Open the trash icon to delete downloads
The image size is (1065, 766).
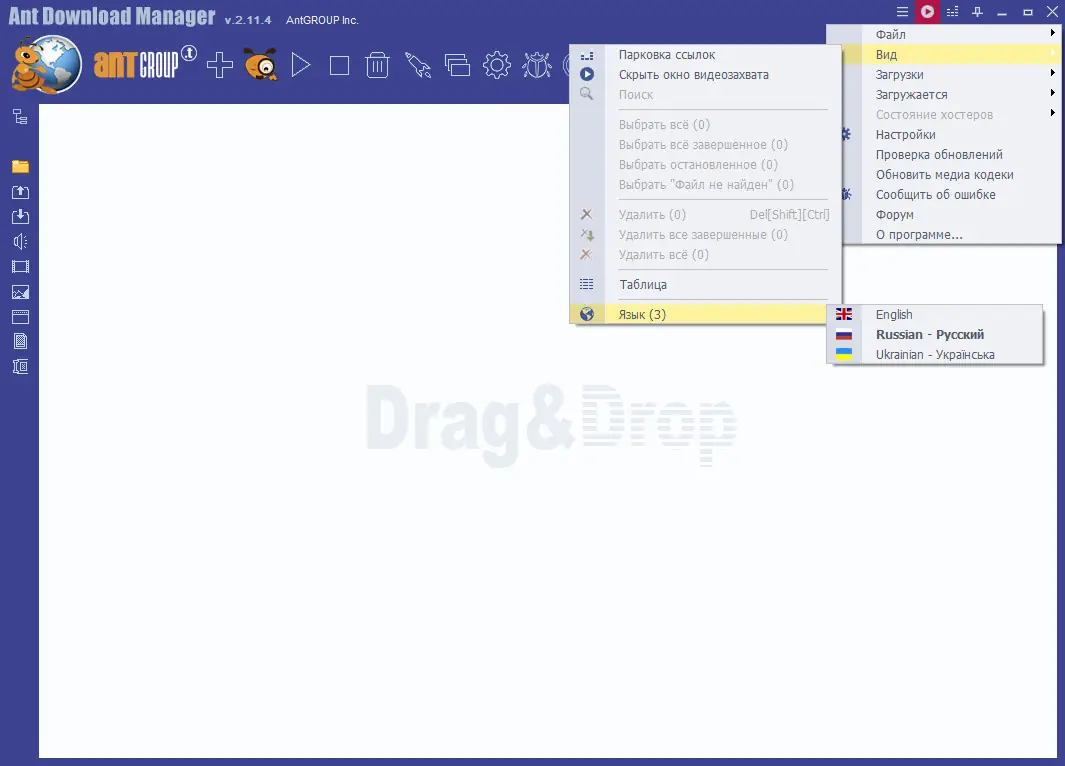point(377,64)
